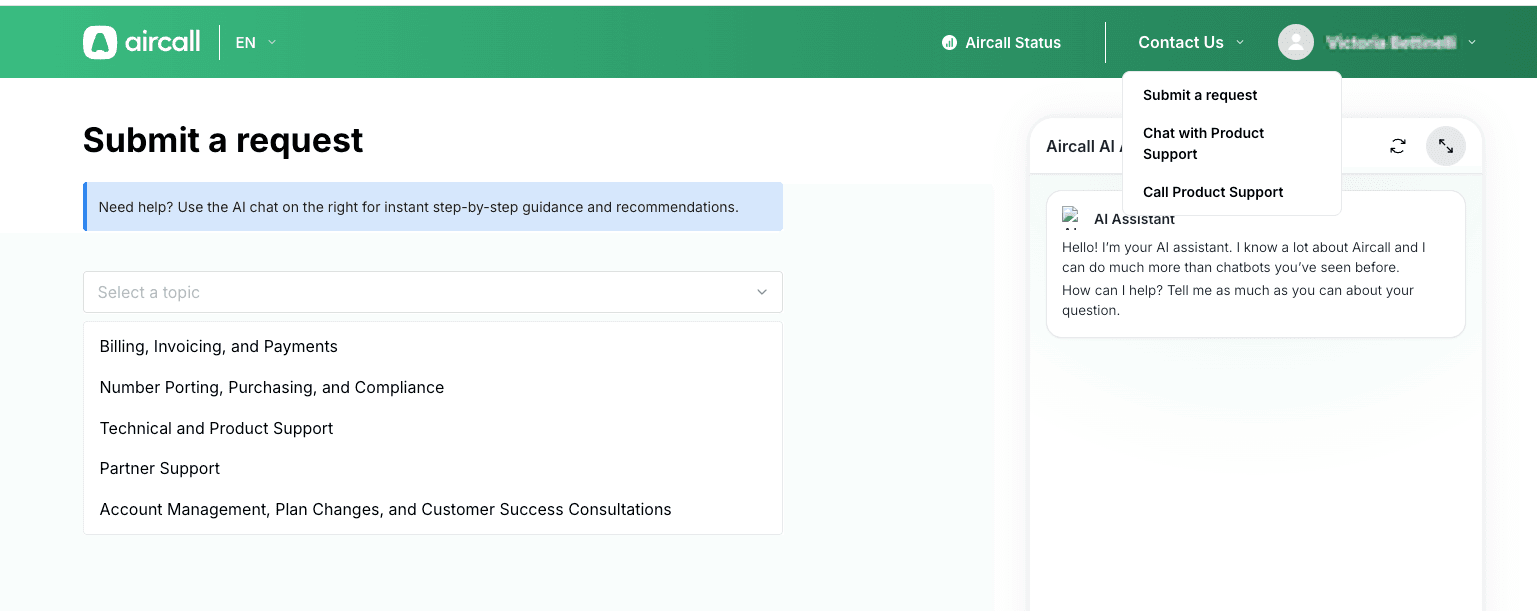Click the Aircall logo icon
This screenshot has height=611, width=1537.
pyautogui.click(x=100, y=42)
